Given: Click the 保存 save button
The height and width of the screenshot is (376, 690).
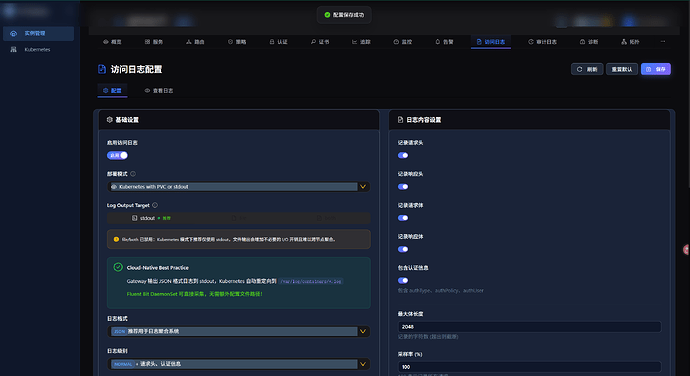Looking at the screenshot, I should (656, 69).
